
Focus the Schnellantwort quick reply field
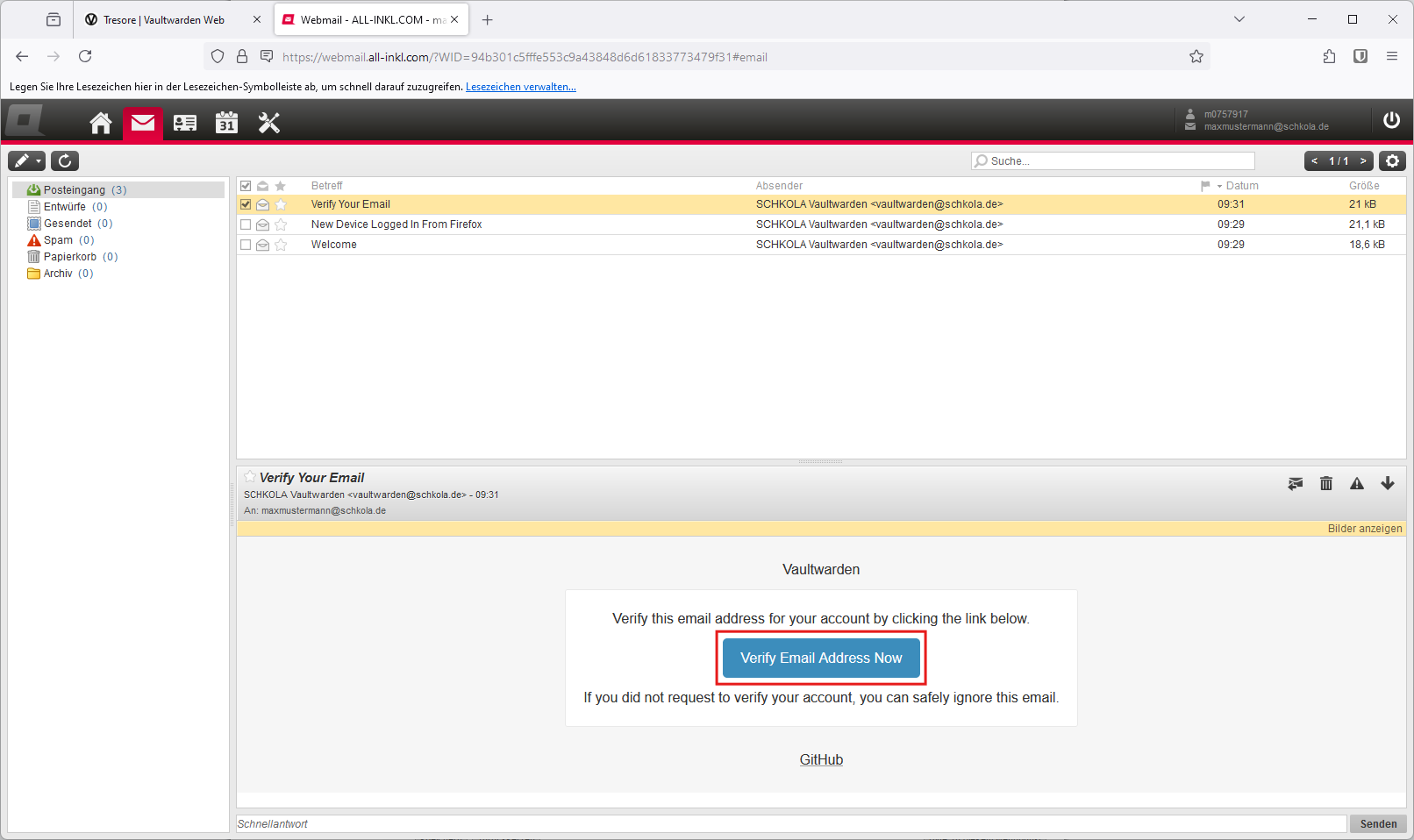pos(791,824)
